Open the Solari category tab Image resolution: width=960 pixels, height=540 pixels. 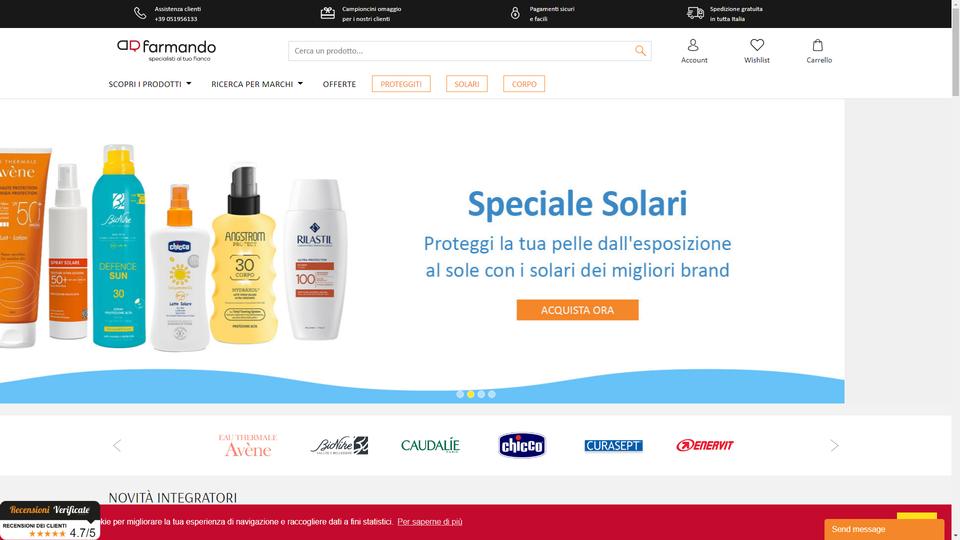click(x=467, y=84)
